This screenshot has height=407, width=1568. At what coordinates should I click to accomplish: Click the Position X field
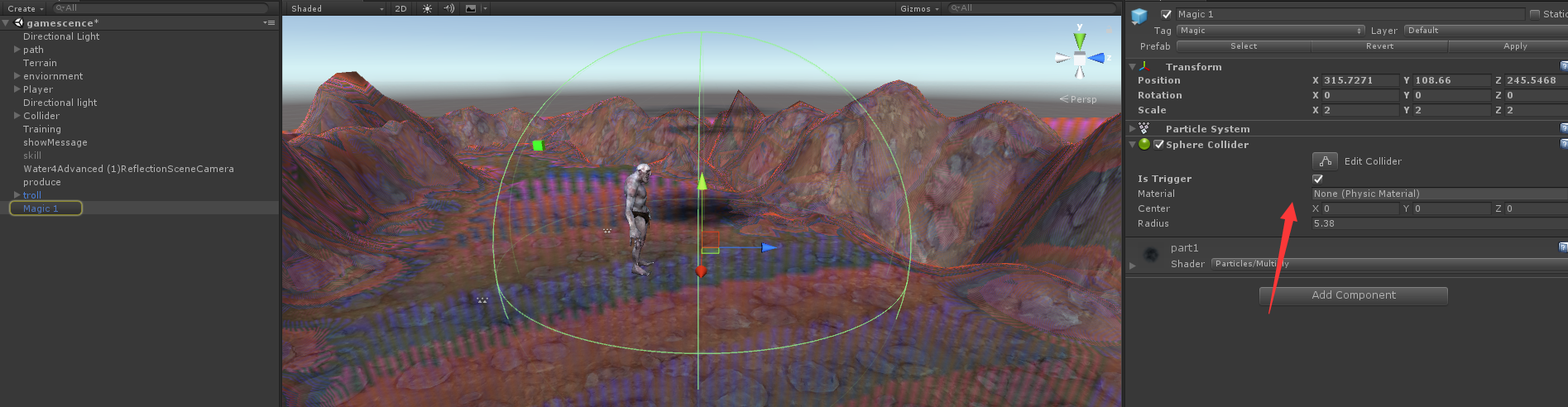1361,80
